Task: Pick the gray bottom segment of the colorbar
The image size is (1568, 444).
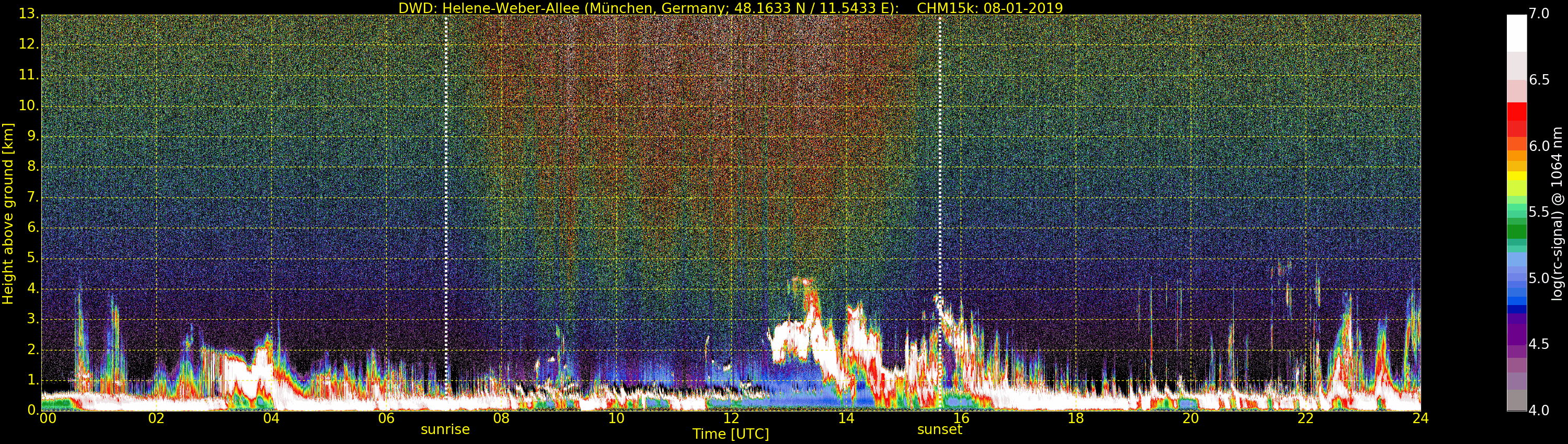Action: (1517, 400)
